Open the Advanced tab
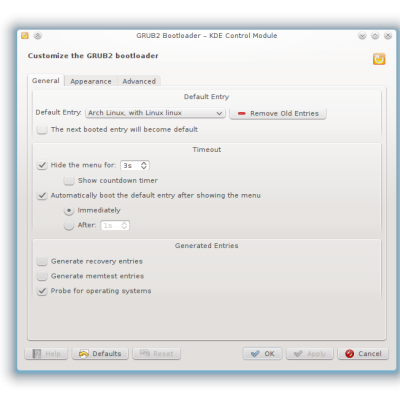Viewport: 400px width, 400px height. tap(139, 81)
